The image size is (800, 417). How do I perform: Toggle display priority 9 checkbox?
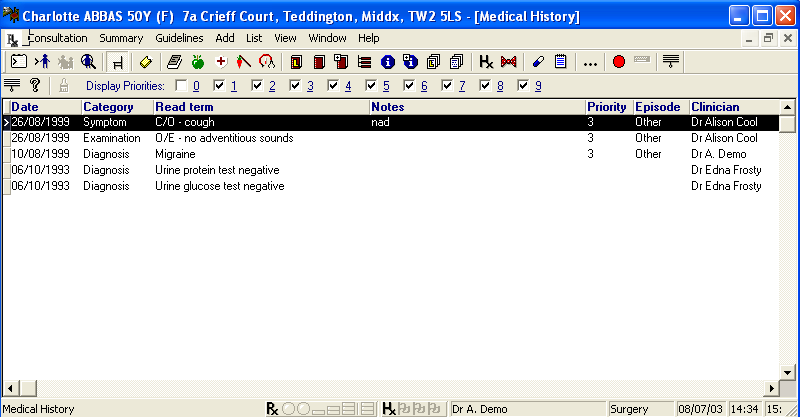click(523, 86)
